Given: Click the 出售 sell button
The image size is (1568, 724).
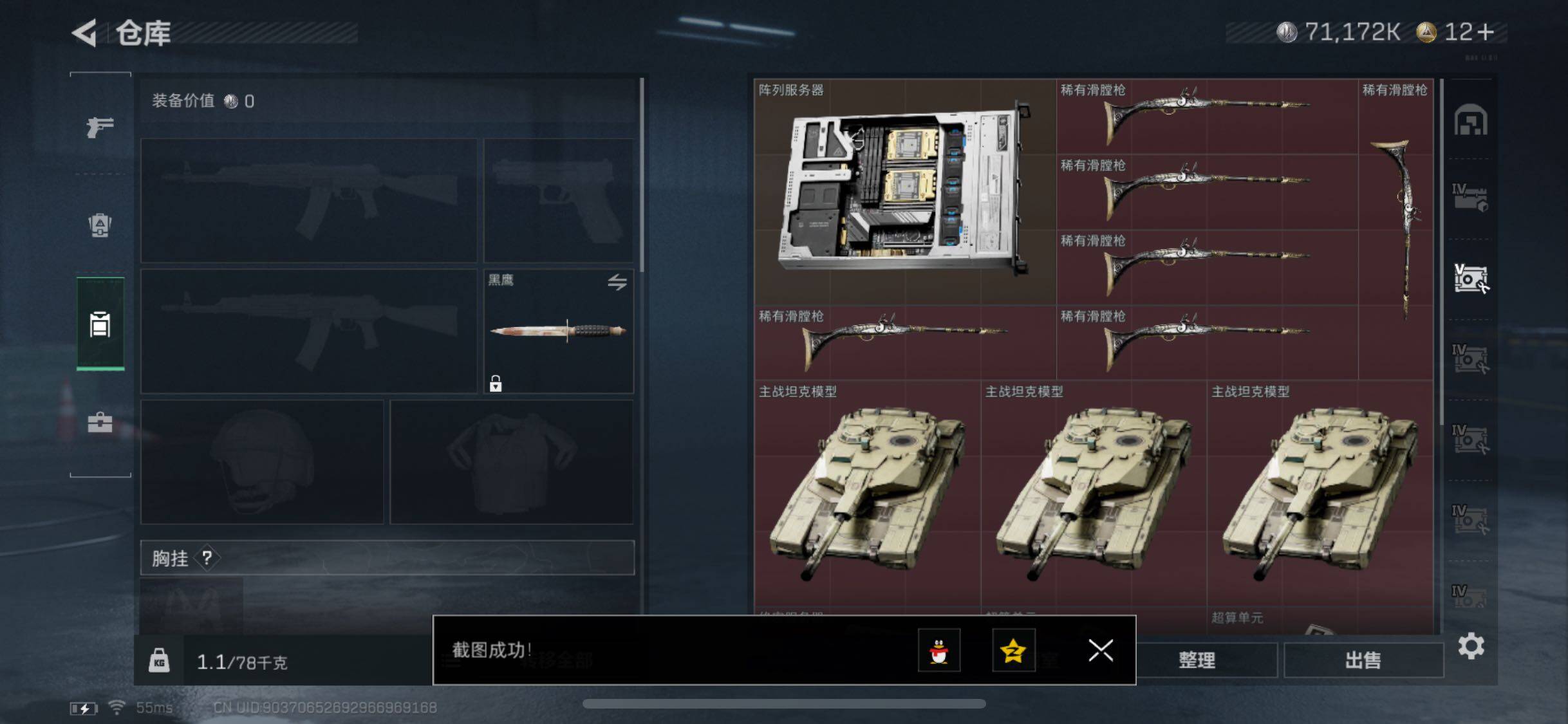Looking at the screenshot, I should click(x=1363, y=660).
